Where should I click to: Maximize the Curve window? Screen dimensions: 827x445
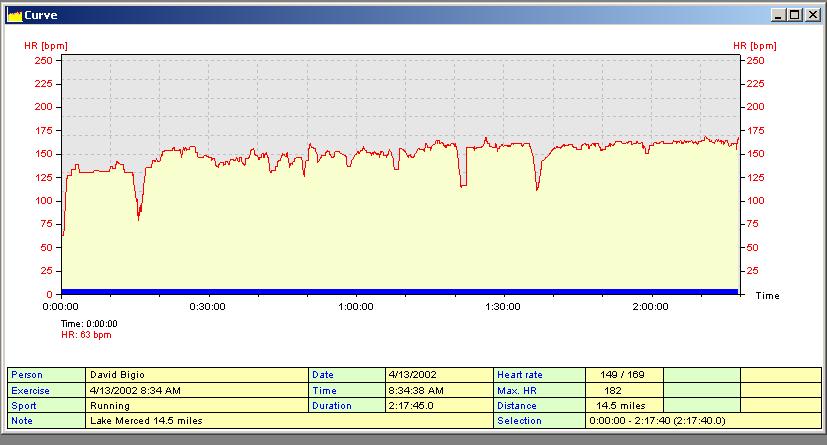[794, 15]
